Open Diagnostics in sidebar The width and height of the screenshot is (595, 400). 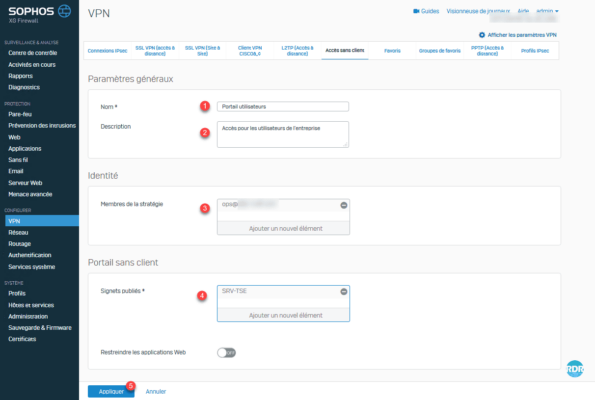(x=24, y=87)
